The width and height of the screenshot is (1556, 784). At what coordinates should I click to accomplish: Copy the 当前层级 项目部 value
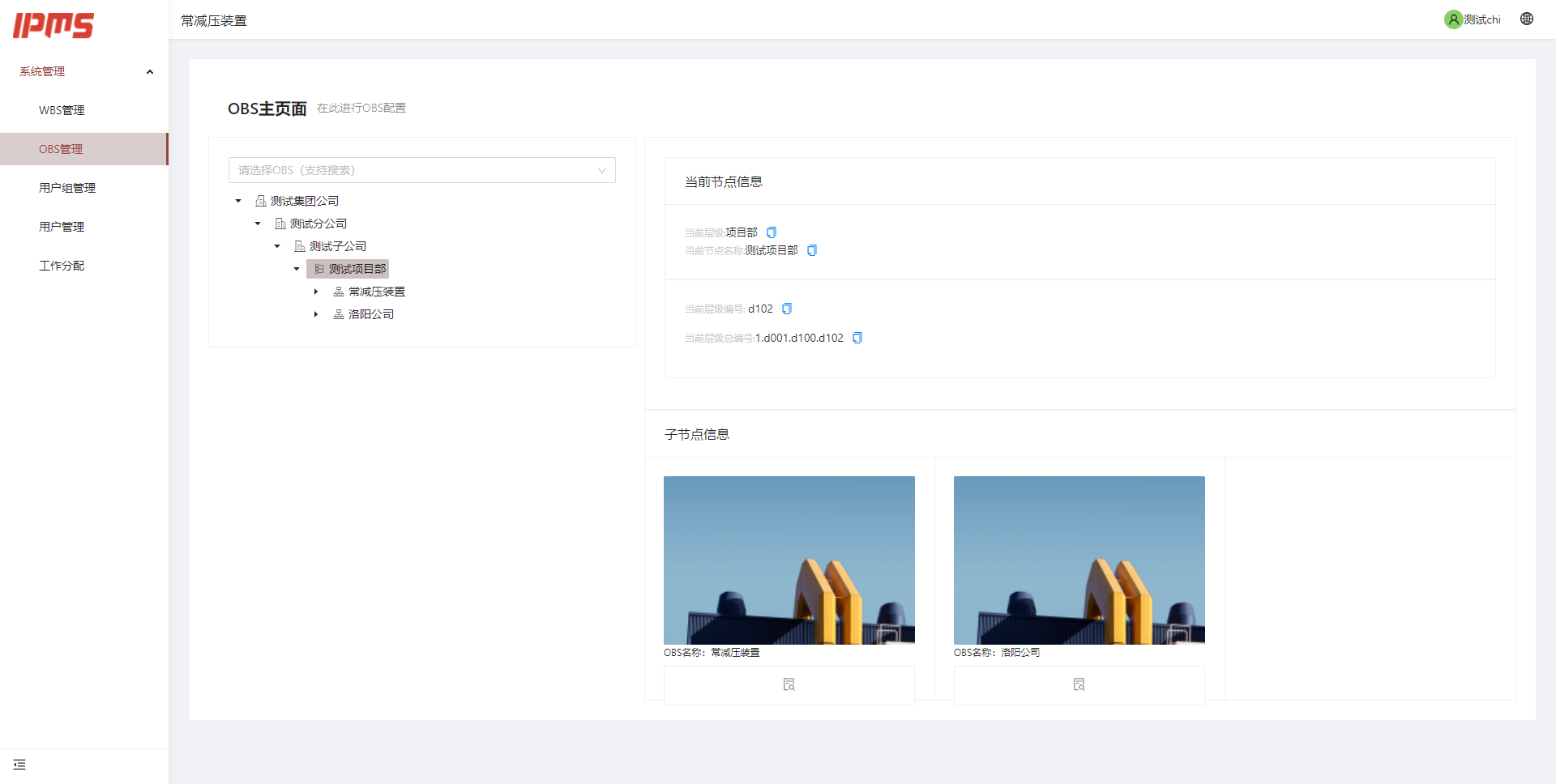tap(772, 232)
